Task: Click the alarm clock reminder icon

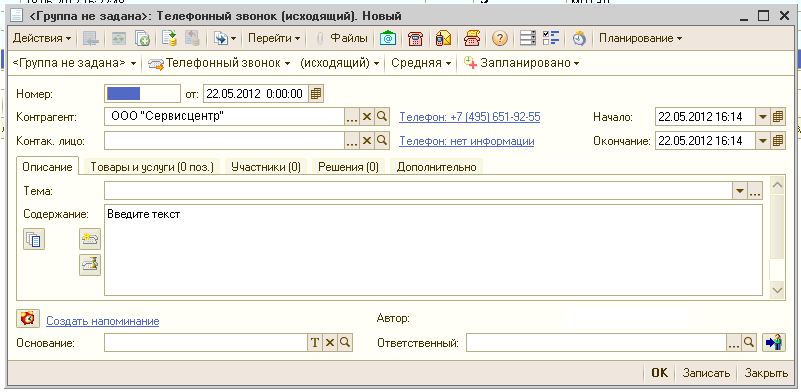Action: tap(28, 318)
